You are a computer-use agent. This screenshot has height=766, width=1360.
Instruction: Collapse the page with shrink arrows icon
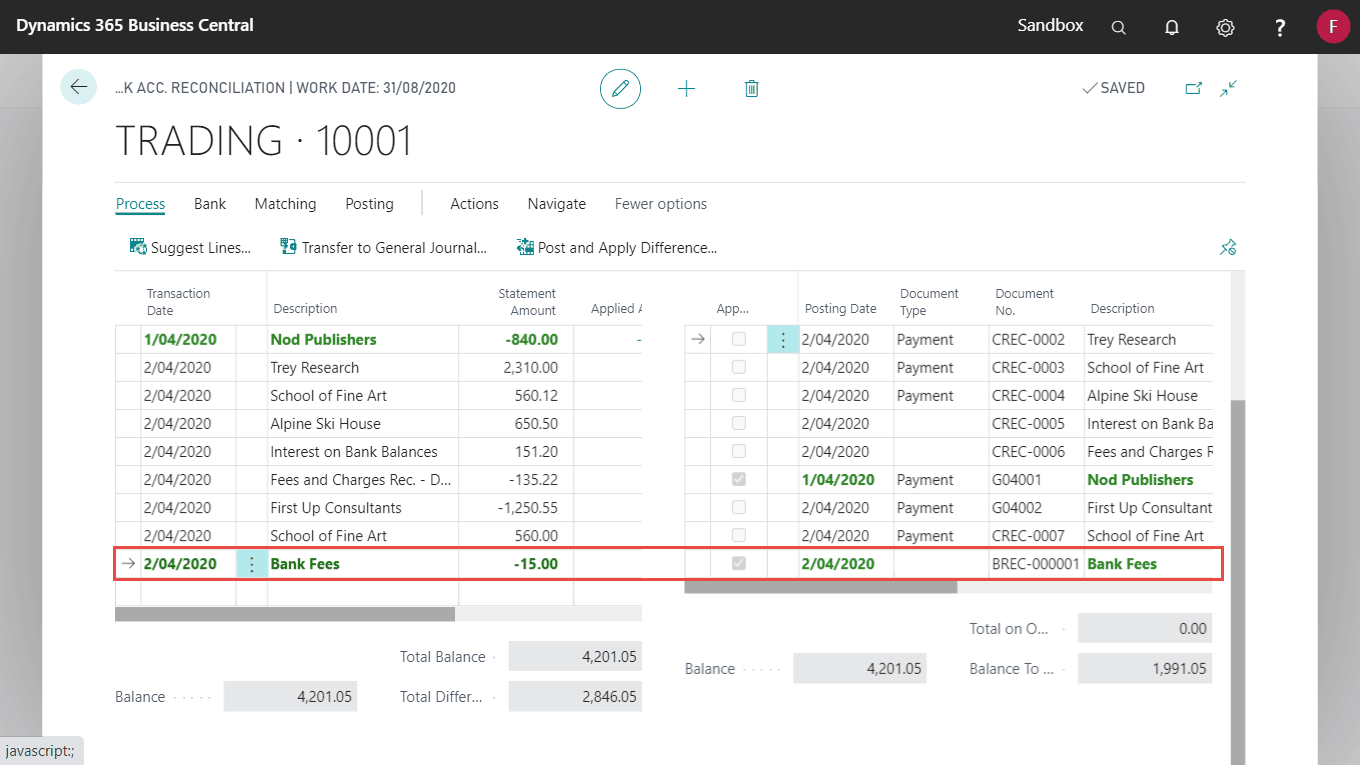click(1229, 88)
